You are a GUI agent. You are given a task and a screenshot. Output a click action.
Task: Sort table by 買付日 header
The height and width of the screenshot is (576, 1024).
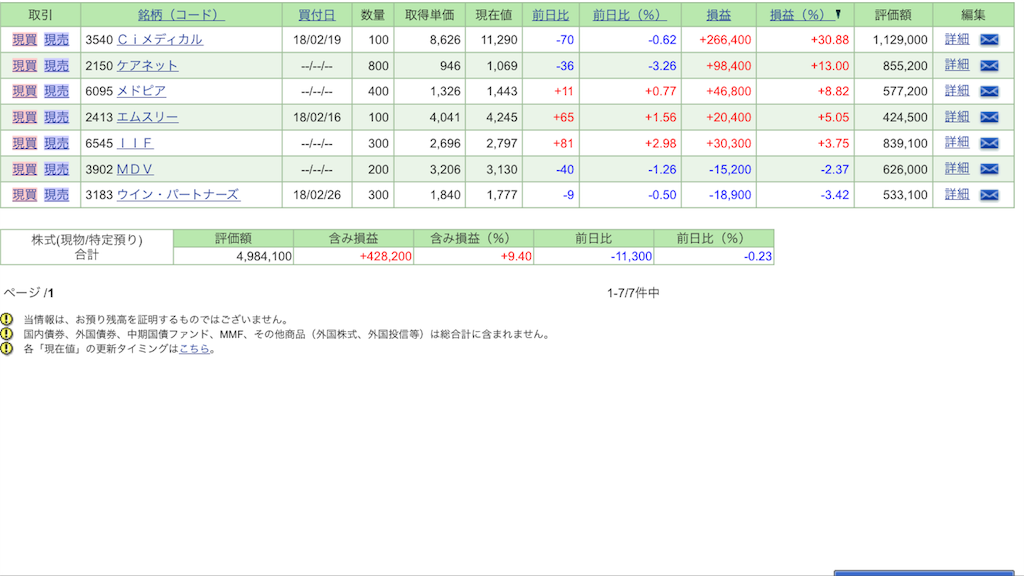(x=317, y=14)
